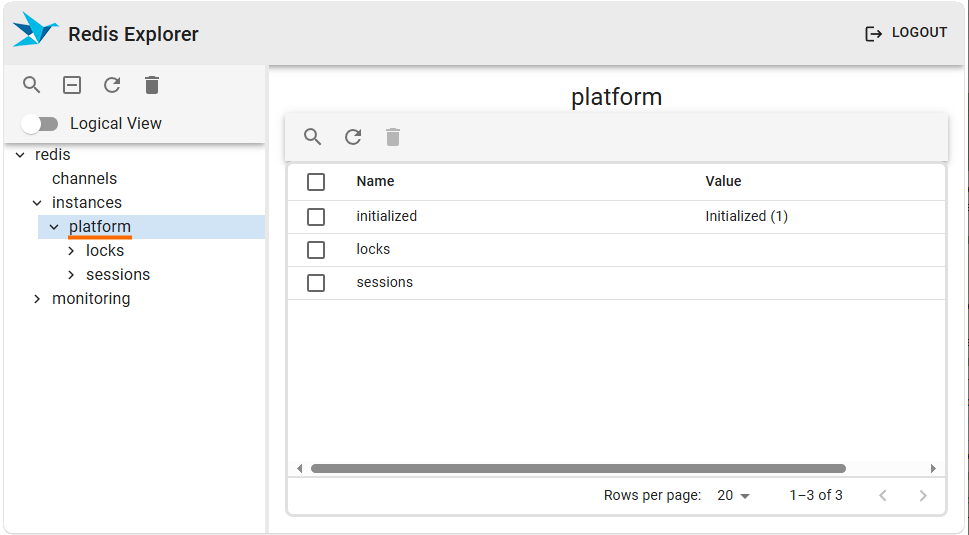Refresh the platform table contents
This screenshot has width=969, height=535.
click(353, 137)
